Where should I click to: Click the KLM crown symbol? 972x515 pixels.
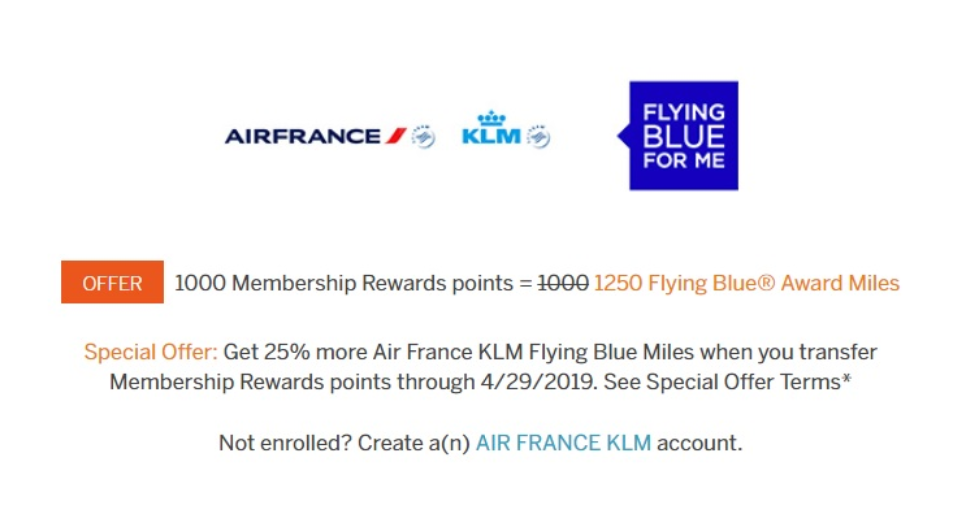click(492, 118)
